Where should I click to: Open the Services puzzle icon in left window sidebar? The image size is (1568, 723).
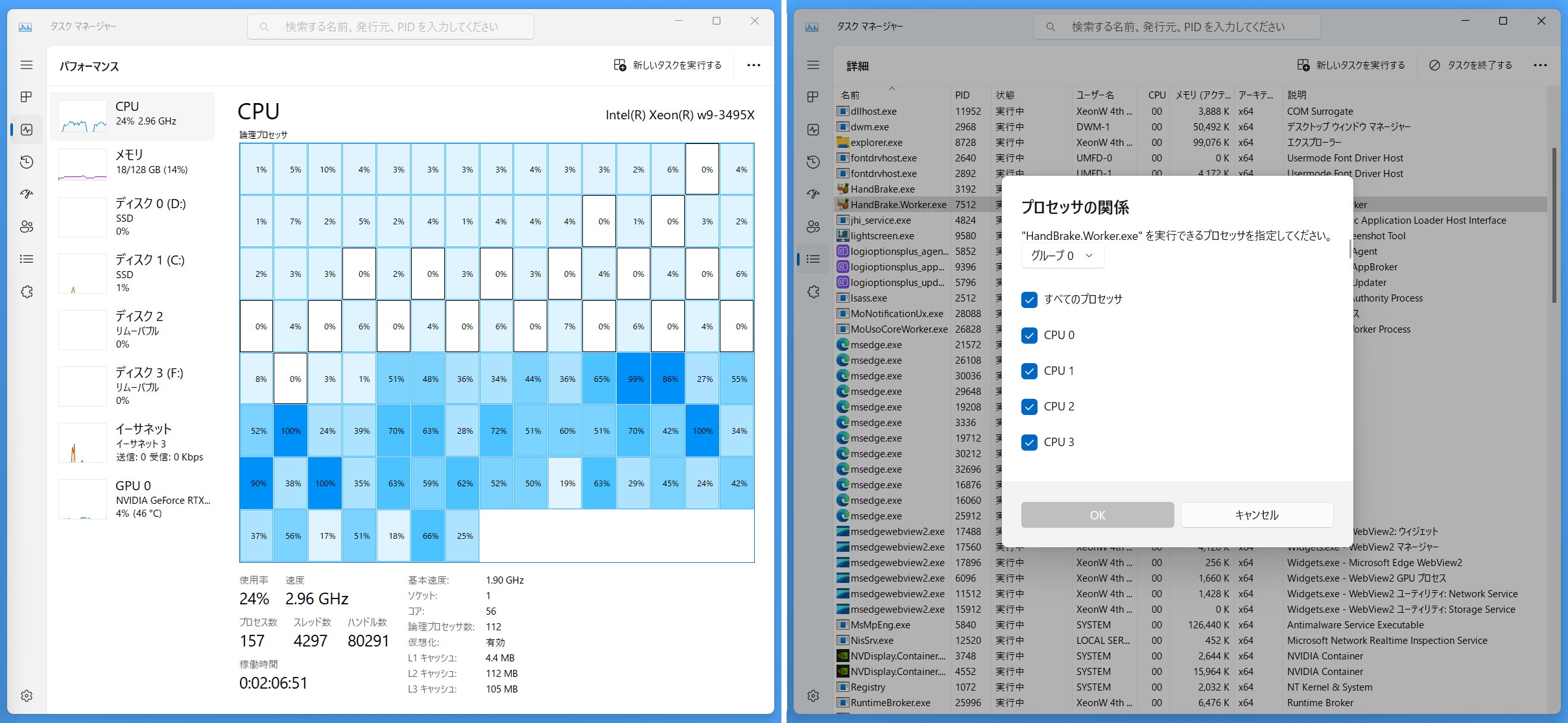point(27,292)
